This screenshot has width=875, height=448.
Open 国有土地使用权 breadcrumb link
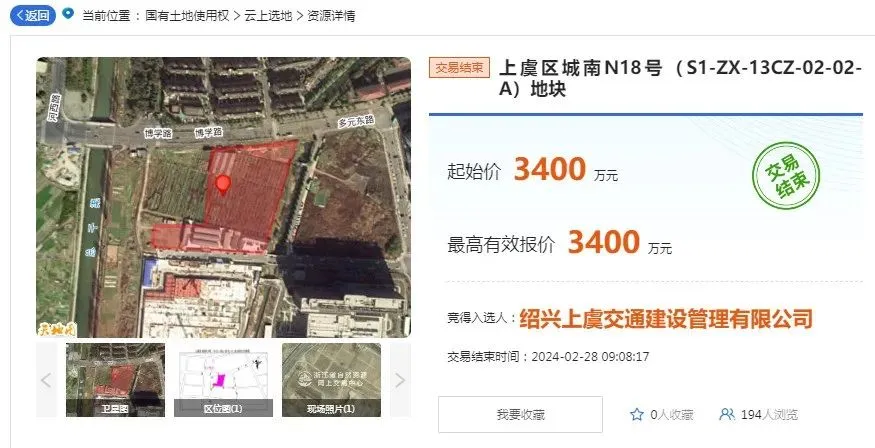(x=188, y=16)
